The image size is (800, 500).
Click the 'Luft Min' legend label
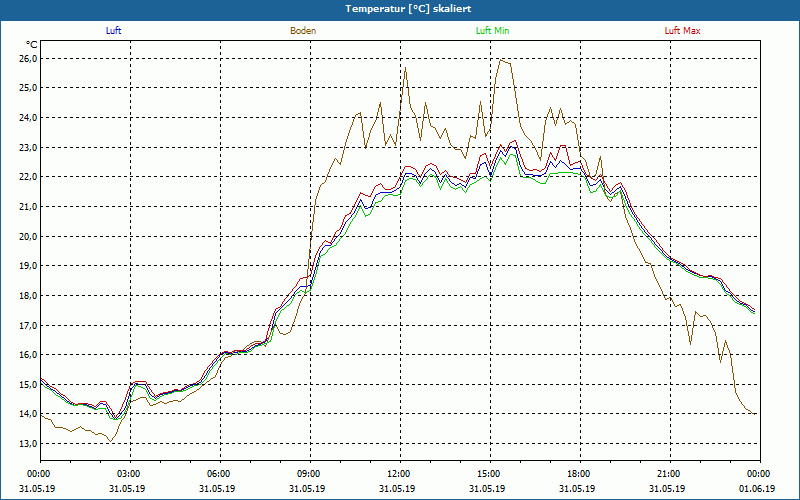[492, 31]
